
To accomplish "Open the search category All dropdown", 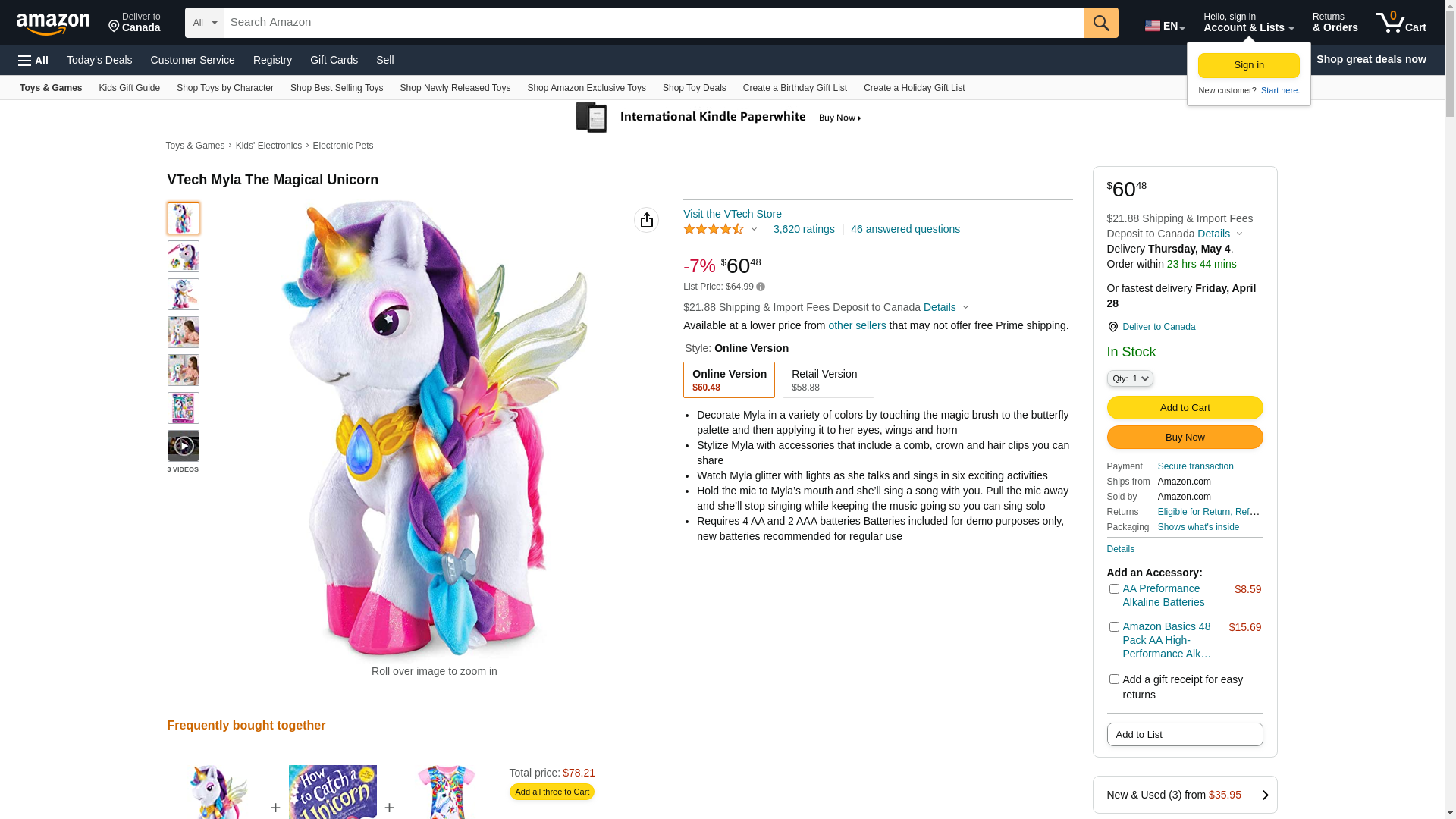I will (205, 23).
